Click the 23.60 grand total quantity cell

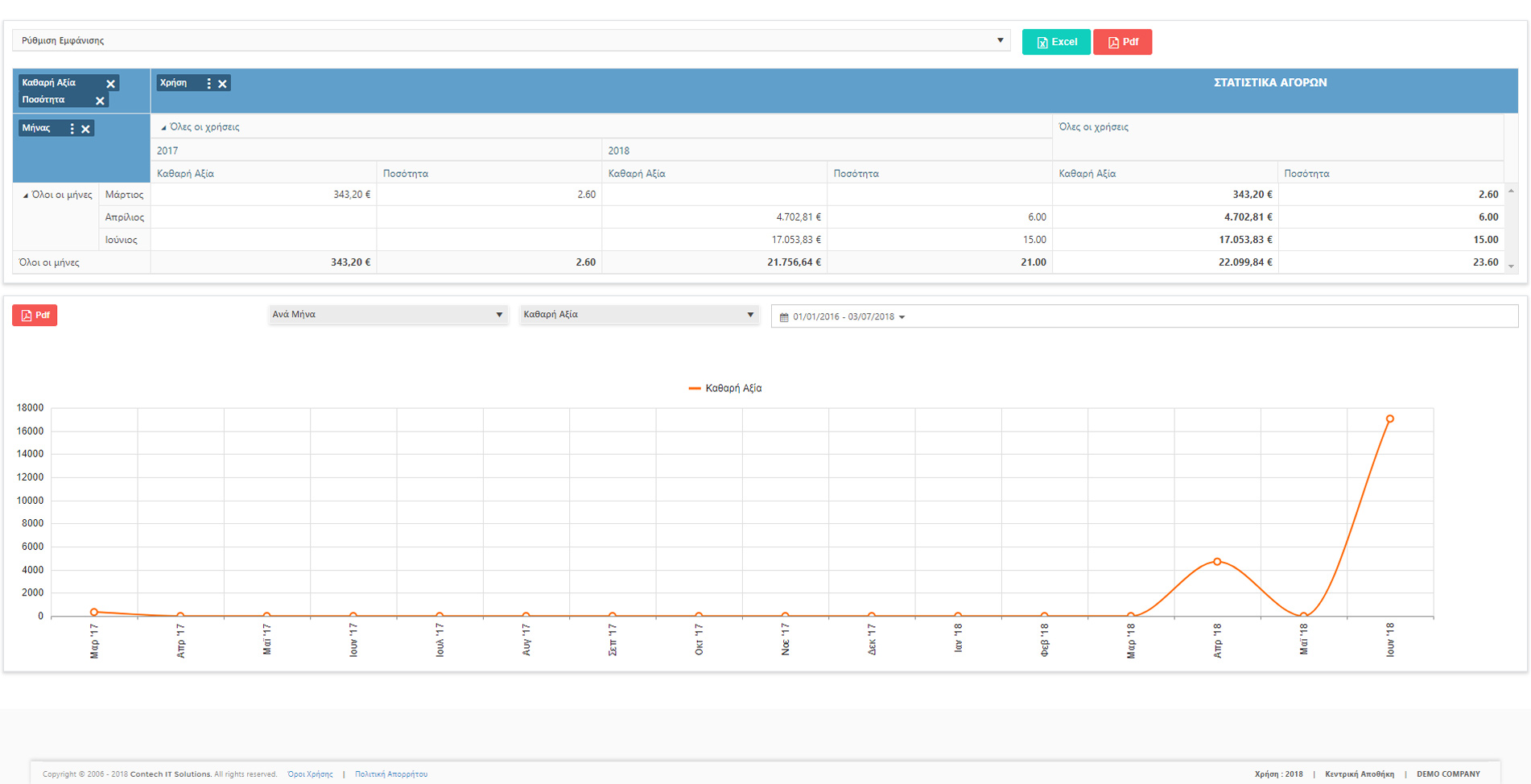pos(1390,262)
